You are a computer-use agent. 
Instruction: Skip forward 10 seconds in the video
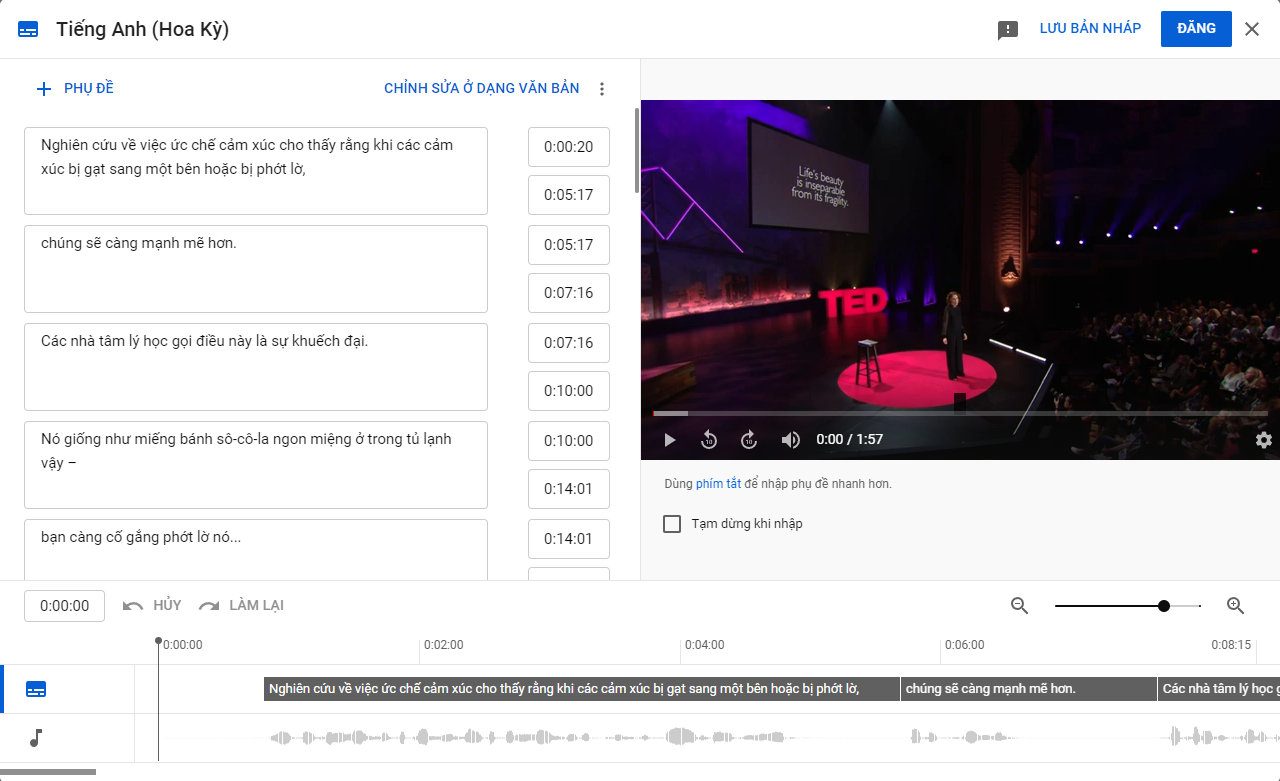pyautogui.click(x=749, y=440)
